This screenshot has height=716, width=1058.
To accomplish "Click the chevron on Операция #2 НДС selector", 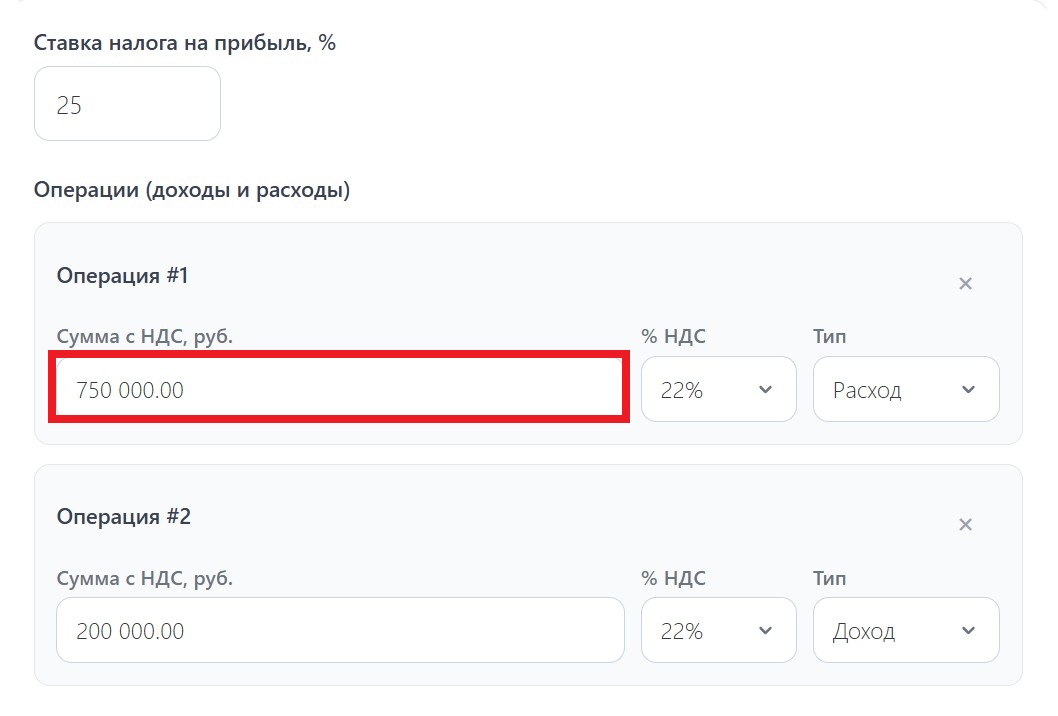I will point(765,630).
